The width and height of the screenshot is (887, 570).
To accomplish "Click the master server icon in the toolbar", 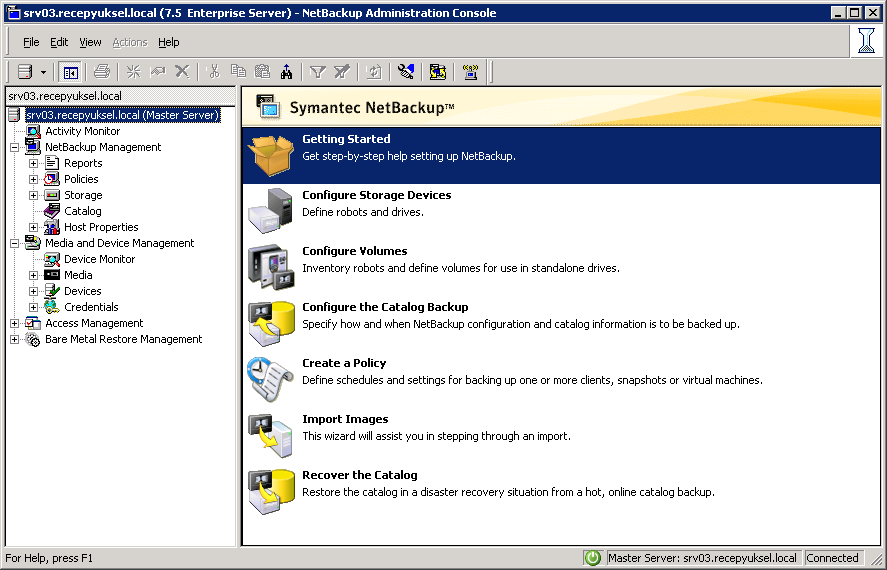I will point(25,72).
